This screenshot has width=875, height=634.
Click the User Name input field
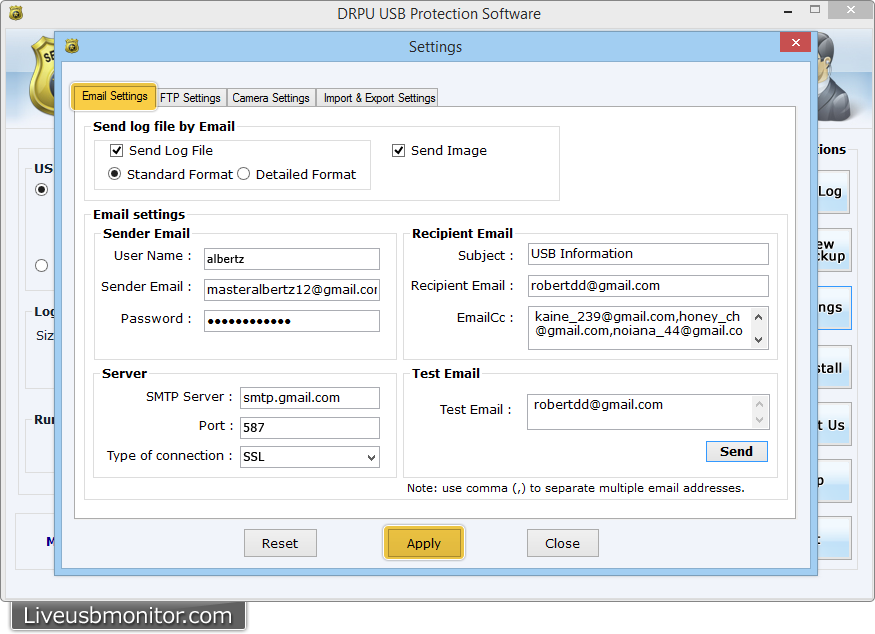click(292, 259)
